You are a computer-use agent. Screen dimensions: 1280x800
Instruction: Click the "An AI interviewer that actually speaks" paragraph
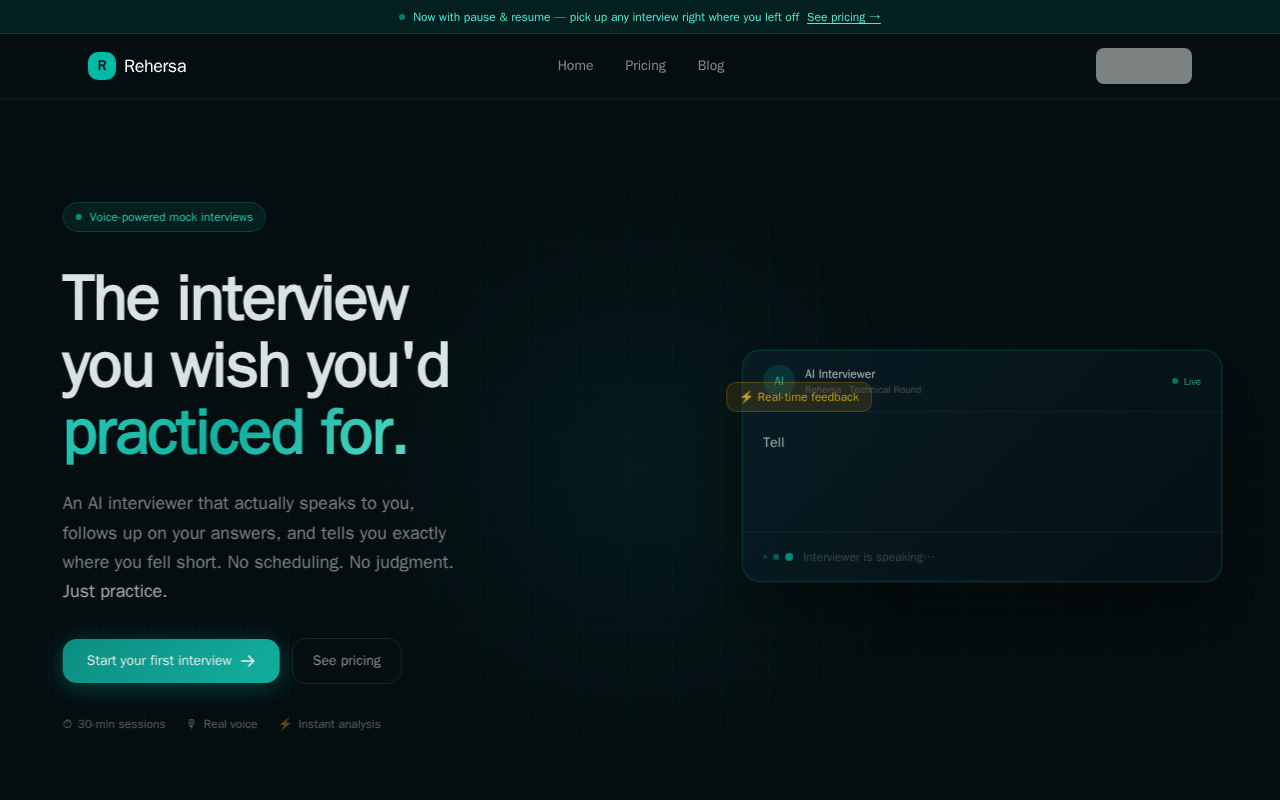pos(258,547)
